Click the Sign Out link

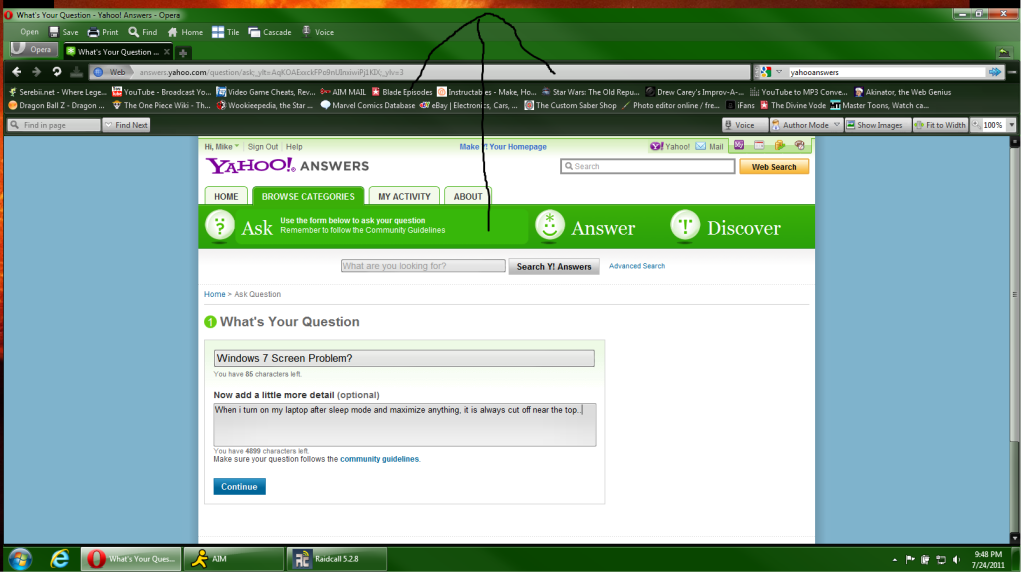click(263, 147)
